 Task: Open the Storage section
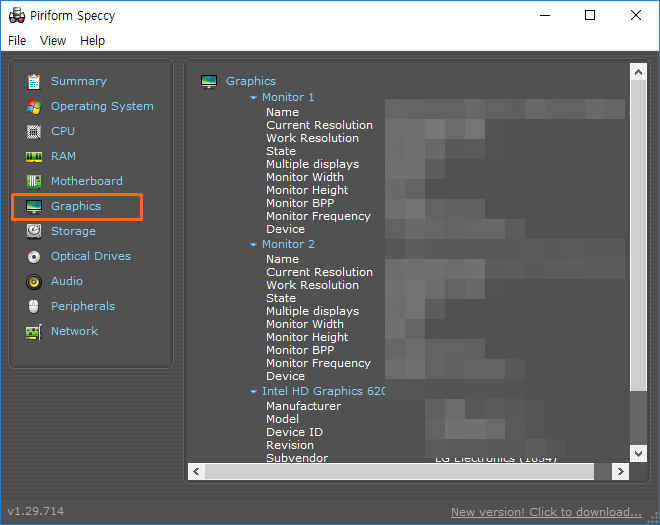[x=73, y=231]
